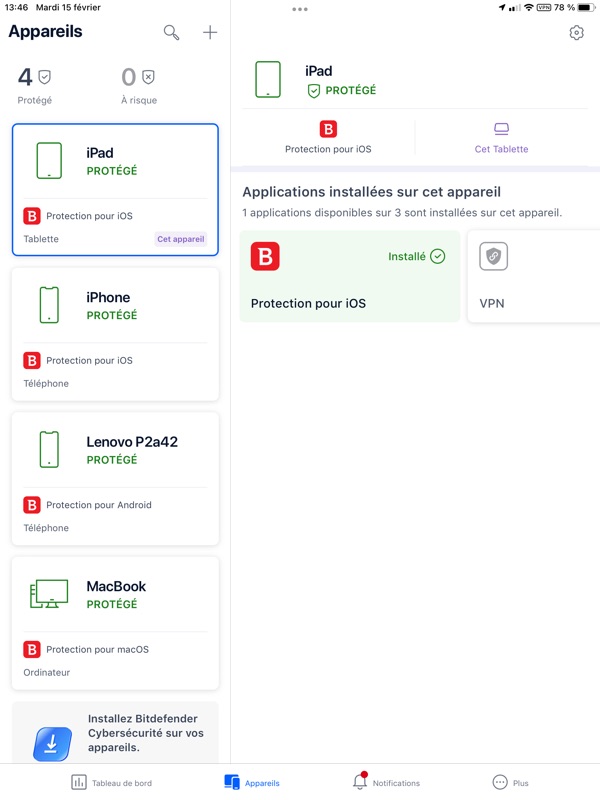Open the installed Protection pour iOS card
The width and height of the screenshot is (600, 800).
click(x=349, y=277)
